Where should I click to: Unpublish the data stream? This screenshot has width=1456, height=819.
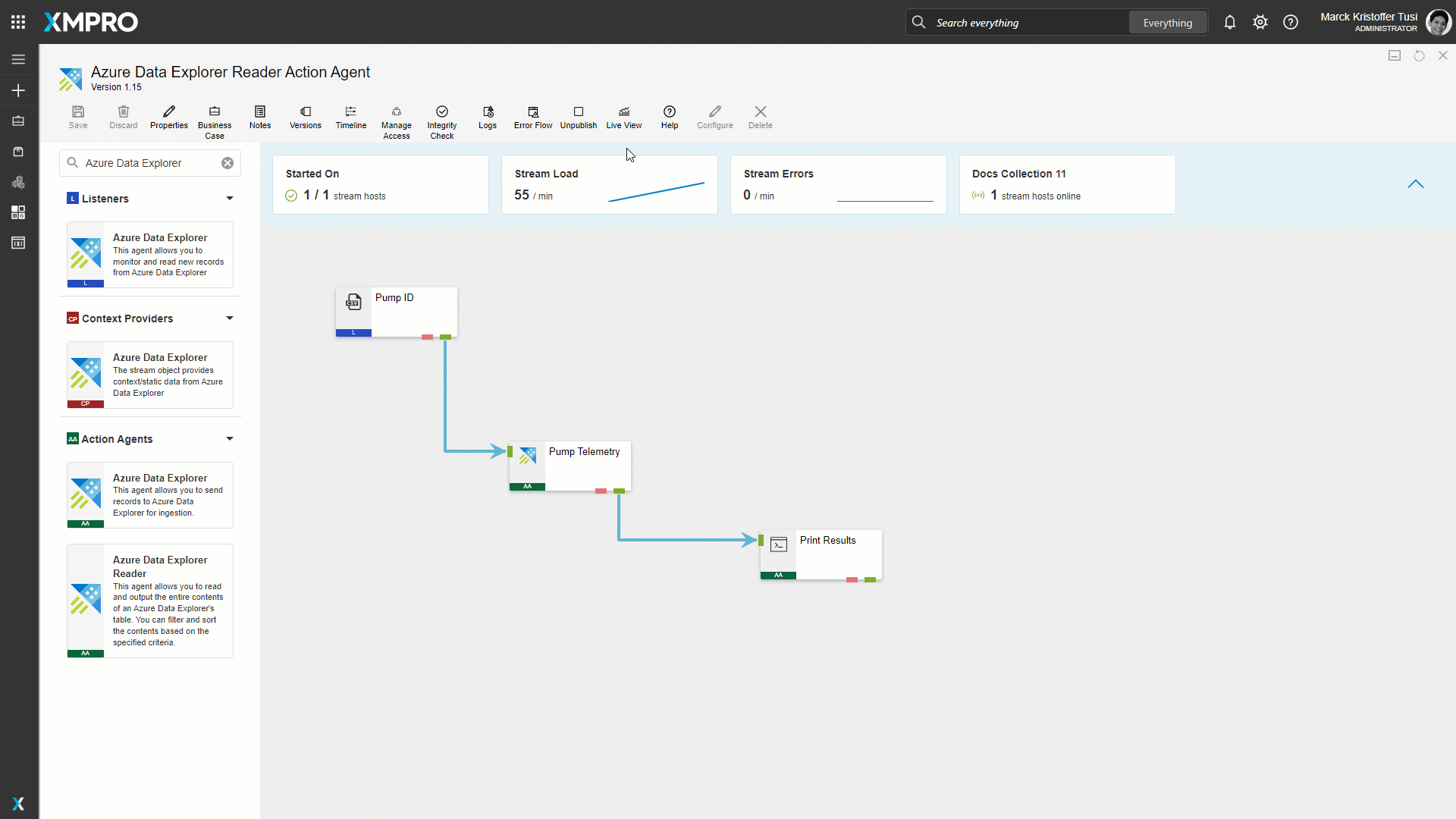pos(578,118)
